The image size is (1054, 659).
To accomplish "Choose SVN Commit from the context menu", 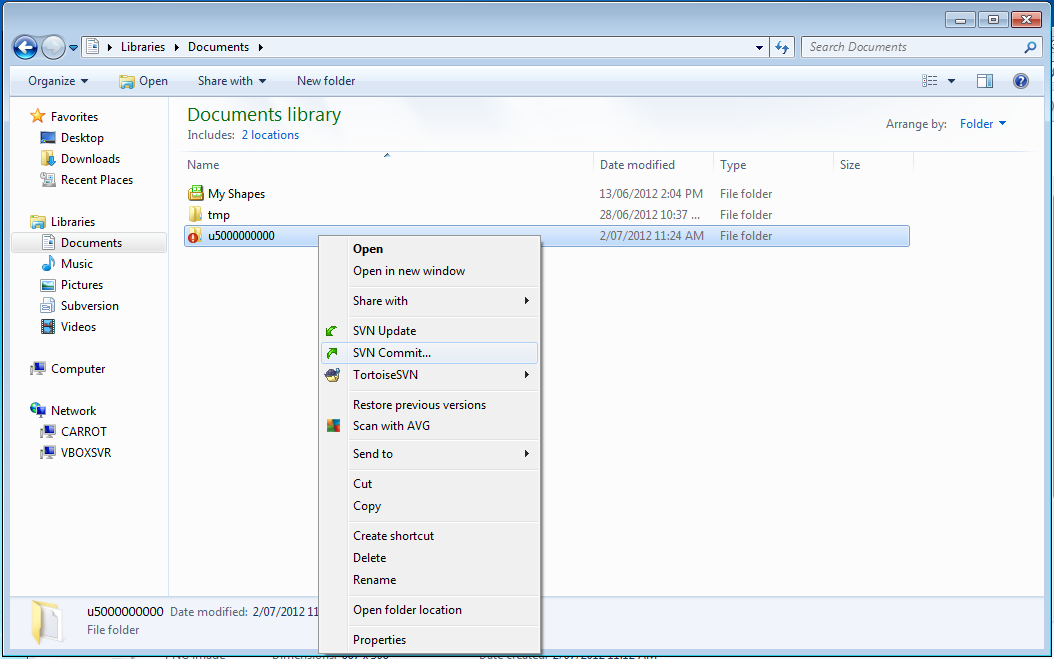I will click(392, 352).
